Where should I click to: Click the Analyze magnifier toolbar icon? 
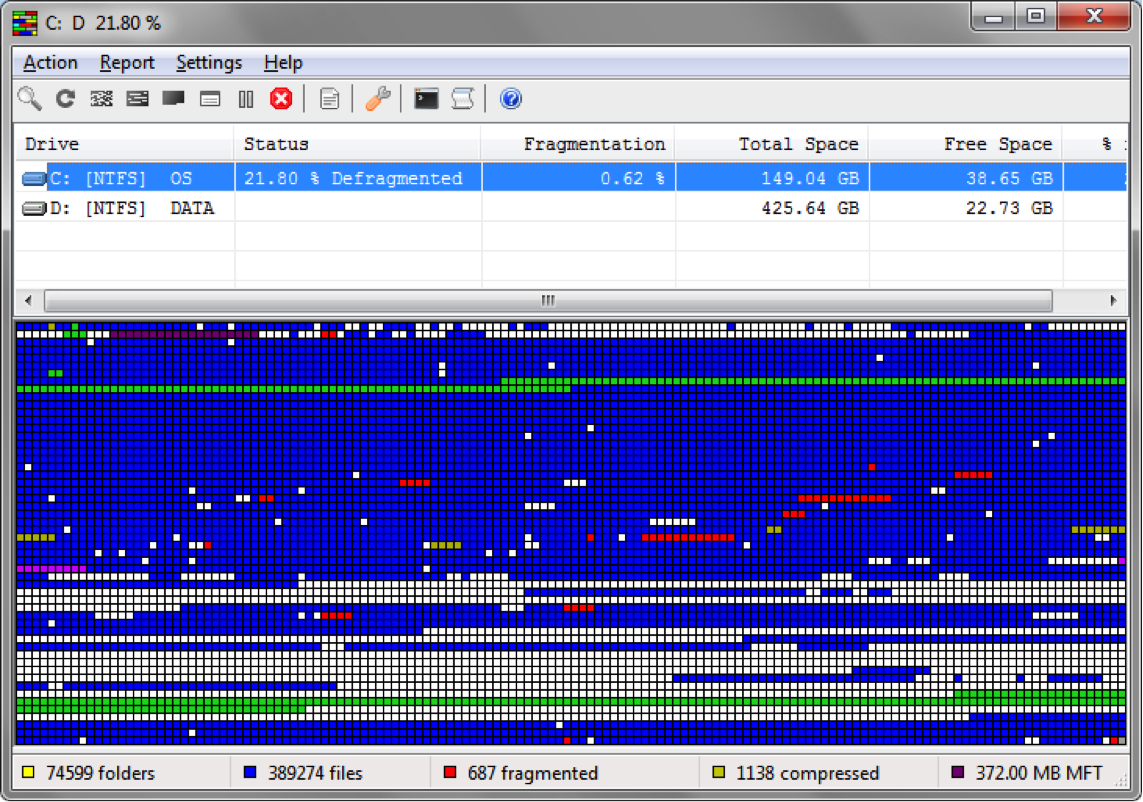(30, 98)
